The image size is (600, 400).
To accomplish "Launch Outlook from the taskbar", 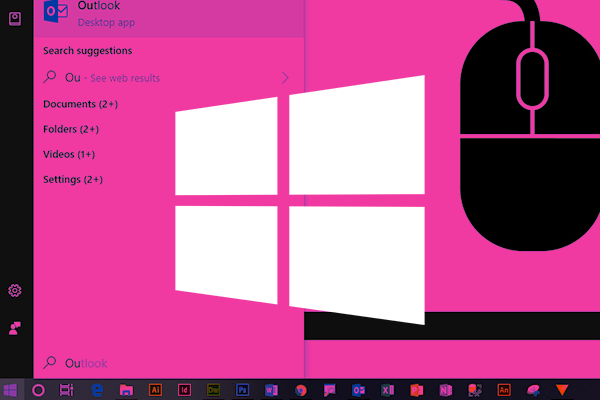I will pos(359,390).
